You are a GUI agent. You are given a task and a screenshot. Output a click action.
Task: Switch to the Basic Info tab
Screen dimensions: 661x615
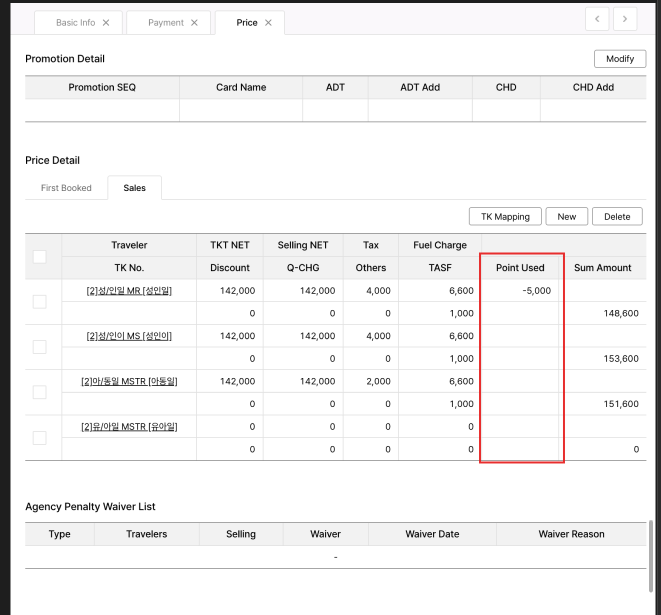click(x=75, y=23)
